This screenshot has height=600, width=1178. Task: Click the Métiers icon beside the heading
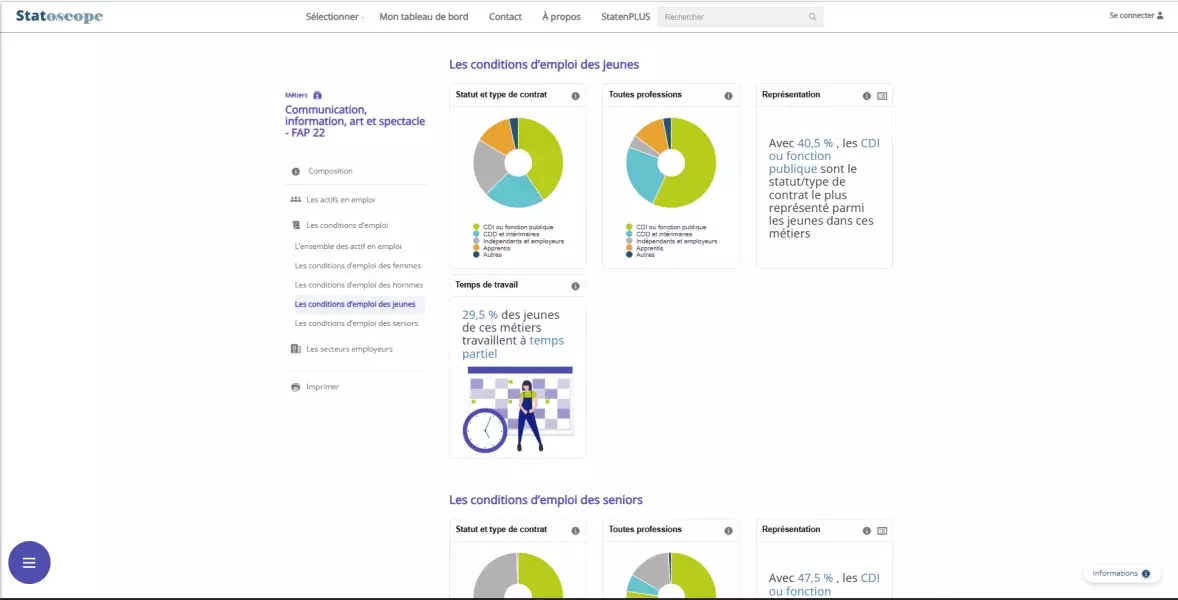pos(318,95)
